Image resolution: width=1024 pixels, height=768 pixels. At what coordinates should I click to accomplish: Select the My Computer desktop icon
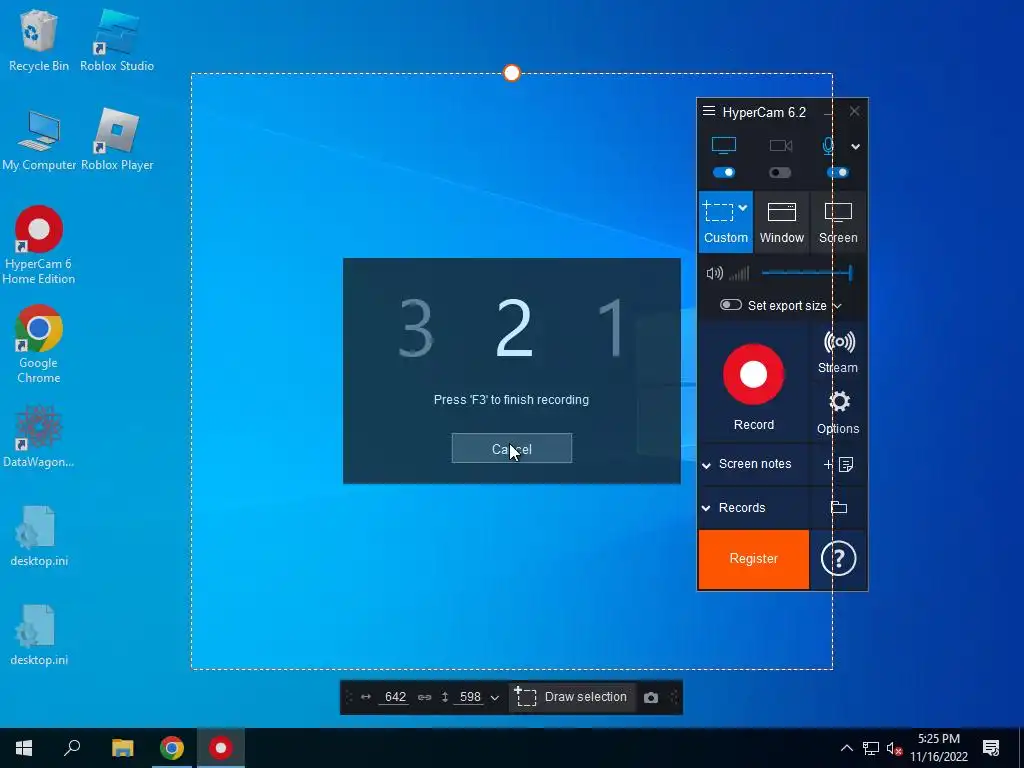coord(39,140)
